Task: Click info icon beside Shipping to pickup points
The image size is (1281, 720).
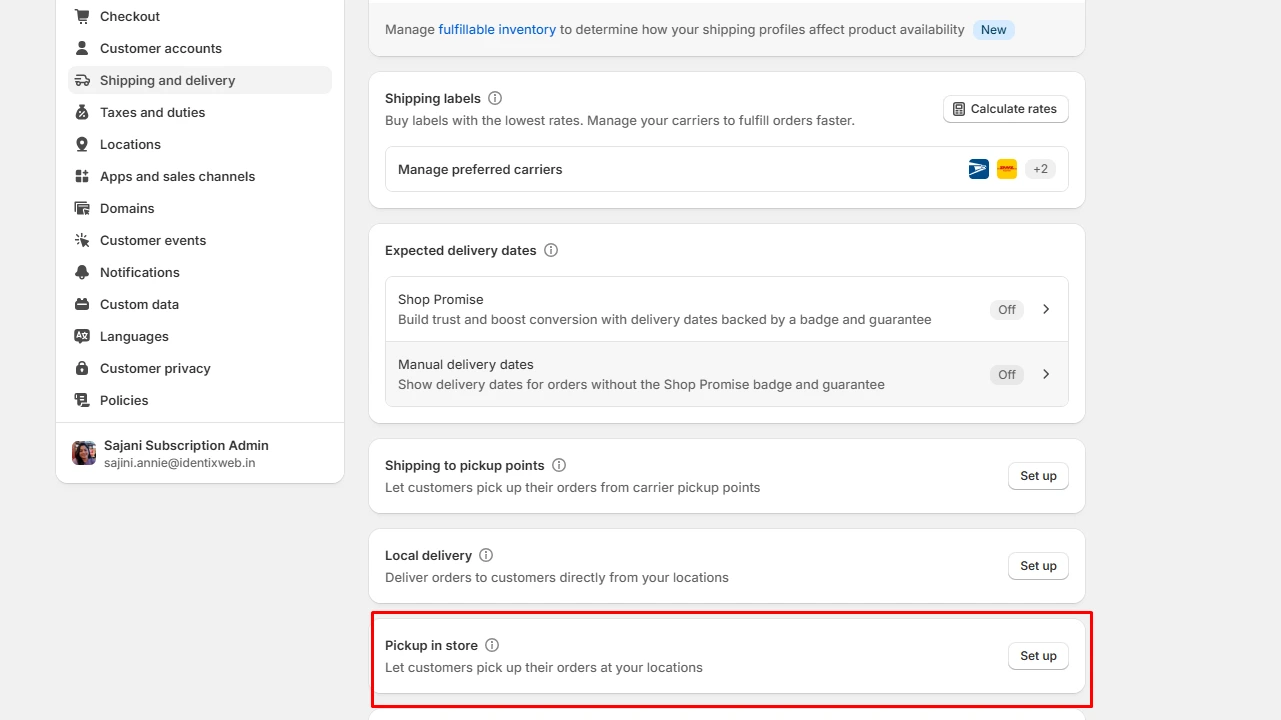Action: (559, 465)
